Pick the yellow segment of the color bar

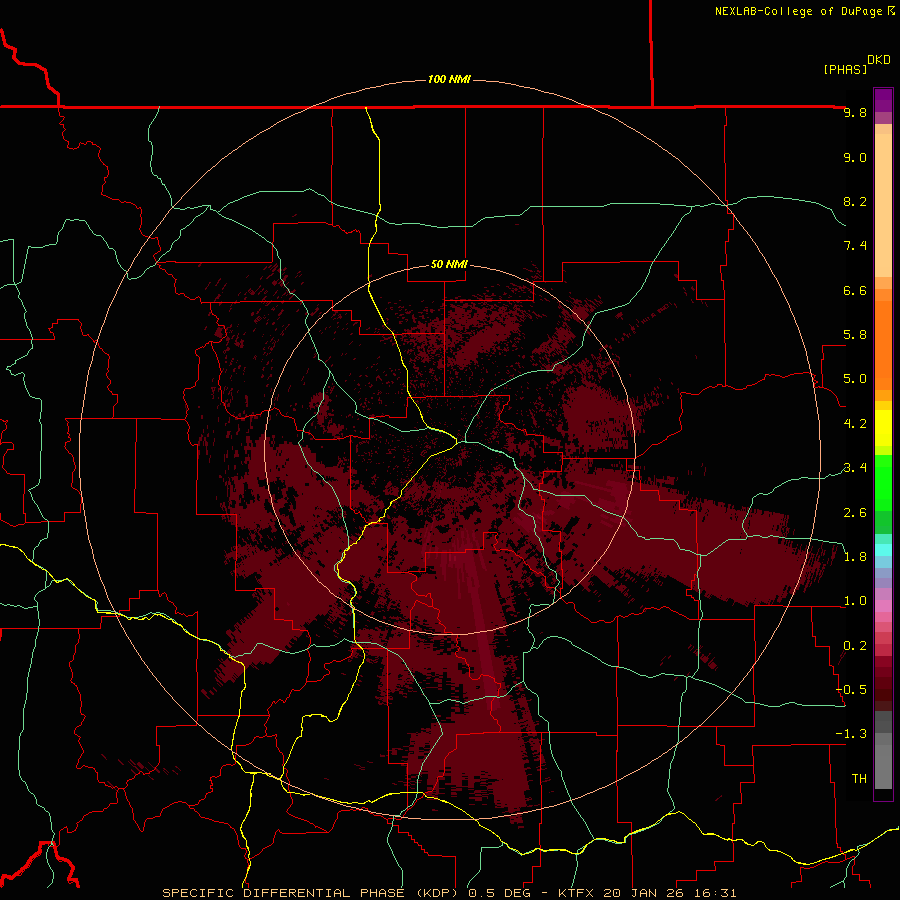point(883,428)
